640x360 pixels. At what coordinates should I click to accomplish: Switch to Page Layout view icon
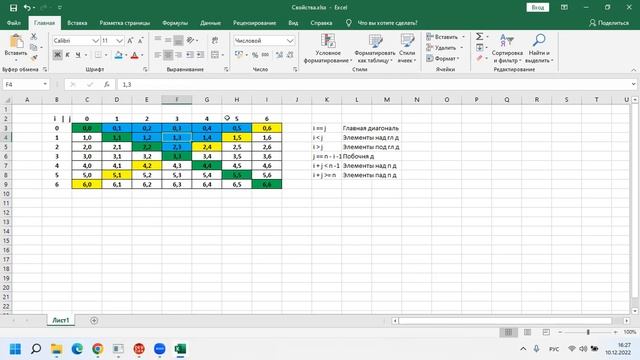pos(527,332)
